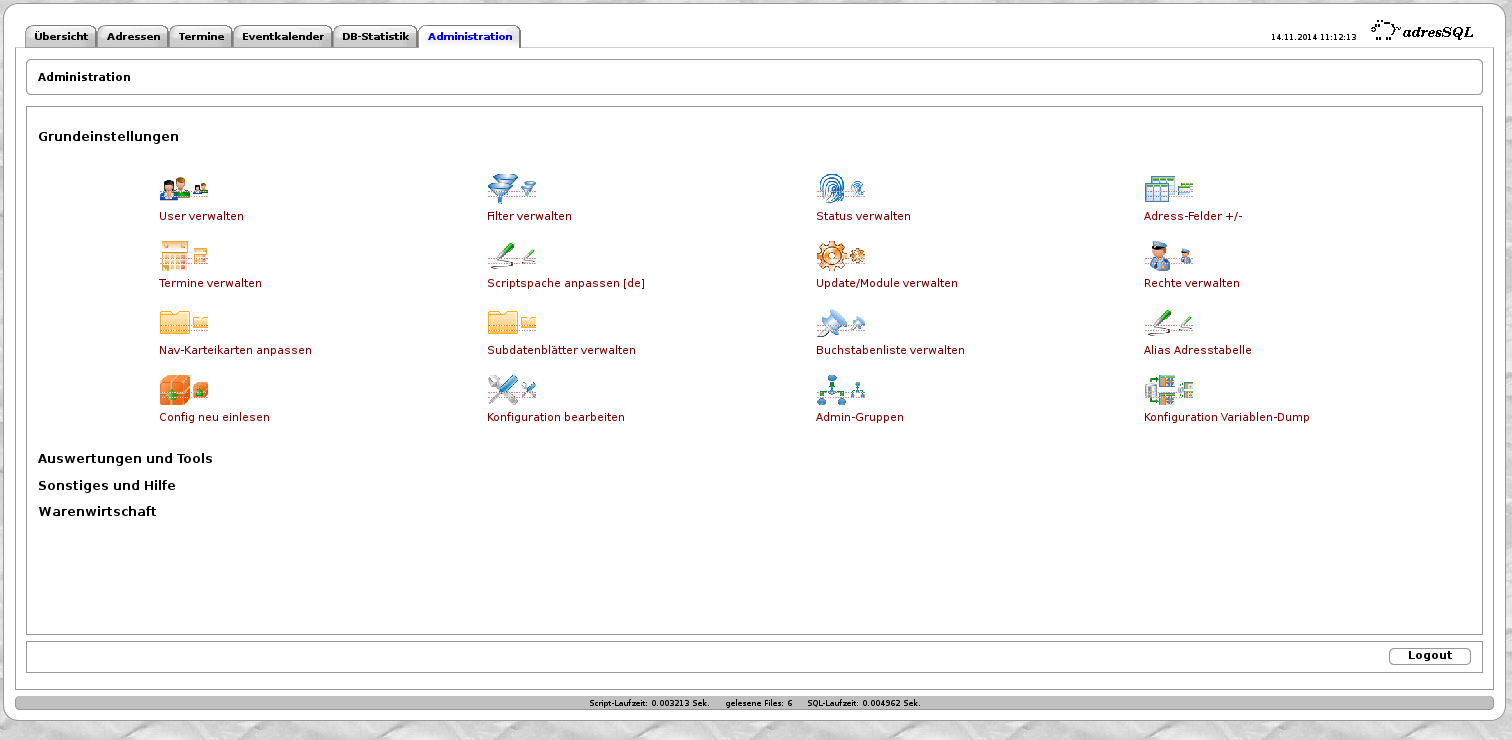This screenshot has height=740, width=1512.
Task: Open User verwalten via its icon
Action: [183, 188]
